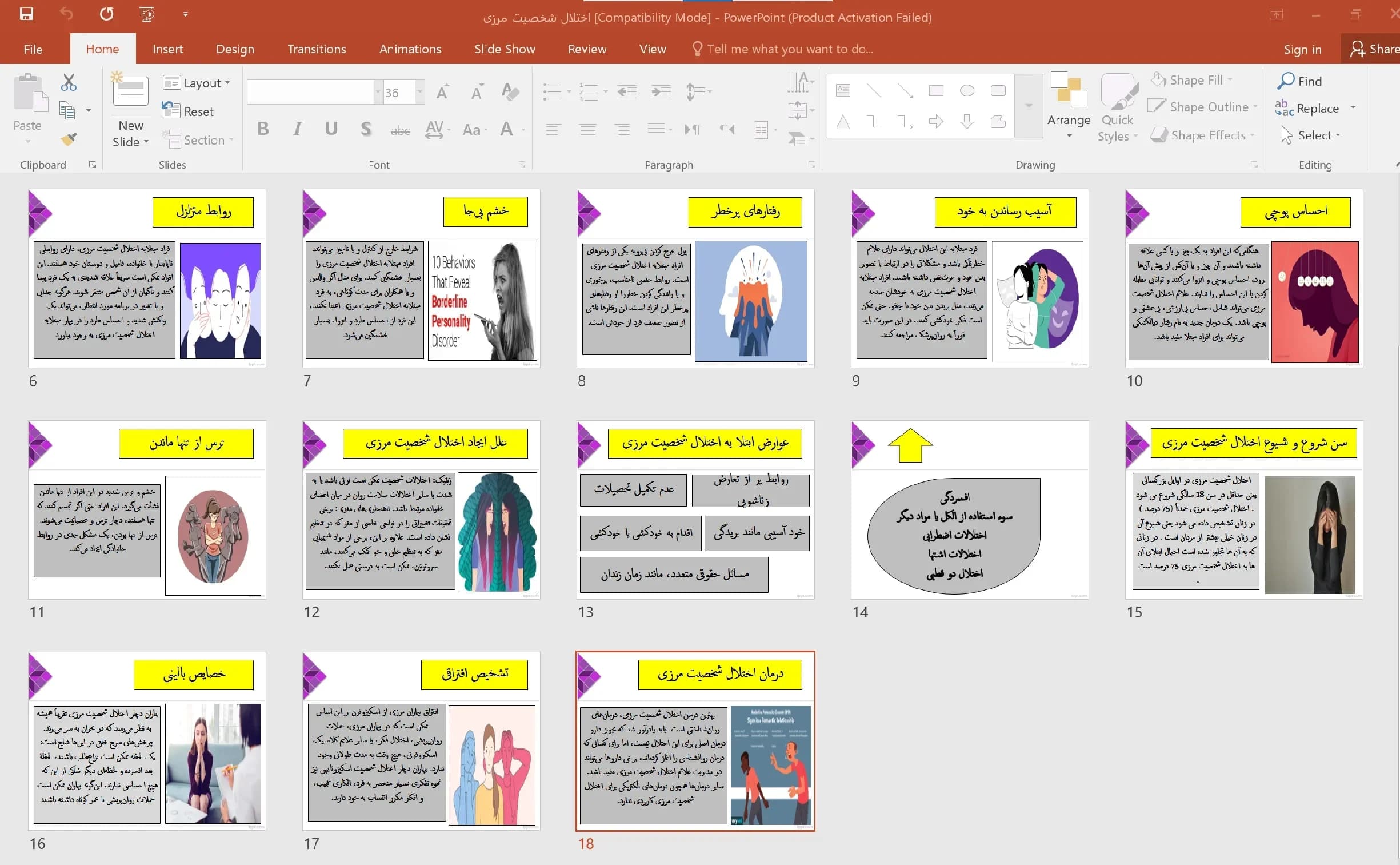The height and width of the screenshot is (865, 1400).
Task: Toggle Bold formatting
Action: tap(263, 129)
